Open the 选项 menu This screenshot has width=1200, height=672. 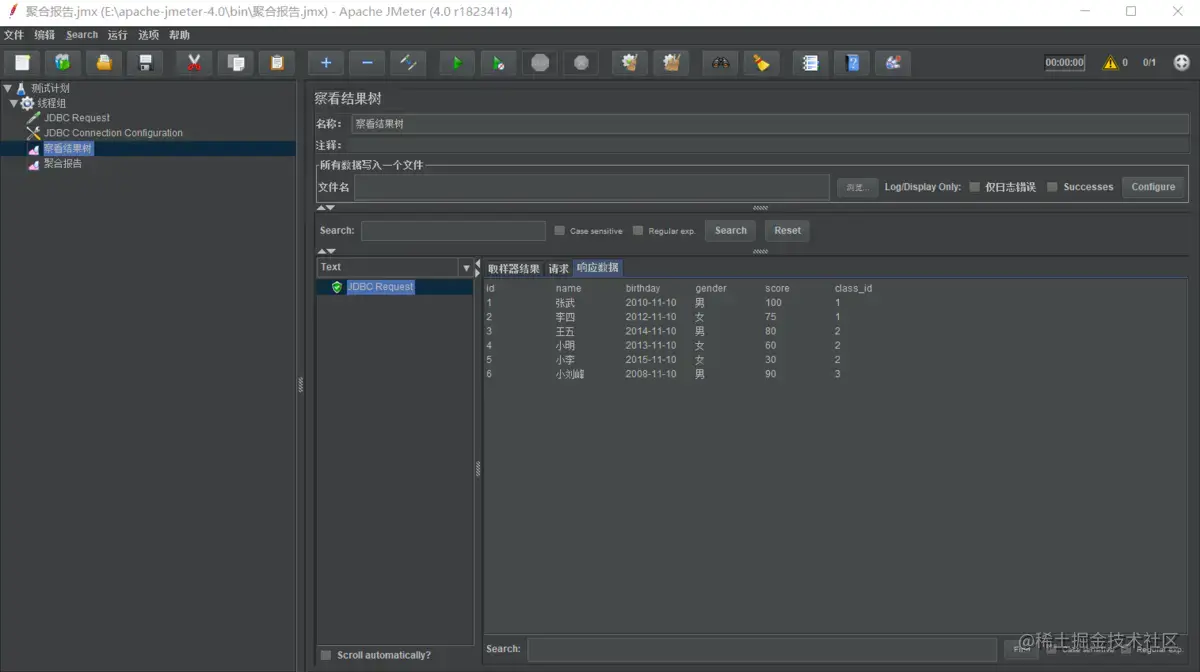coord(149,35)
